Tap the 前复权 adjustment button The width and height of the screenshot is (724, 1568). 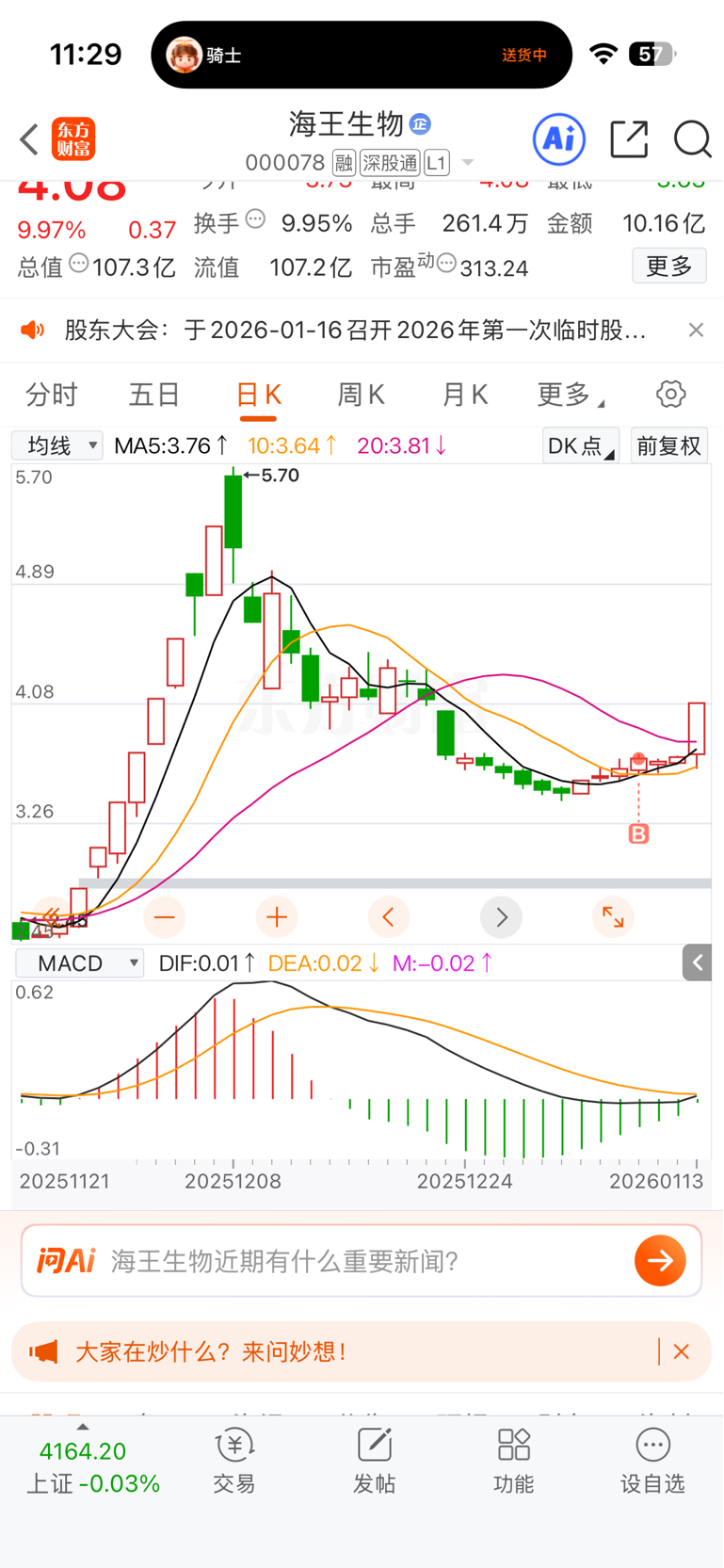click(669, 445)
